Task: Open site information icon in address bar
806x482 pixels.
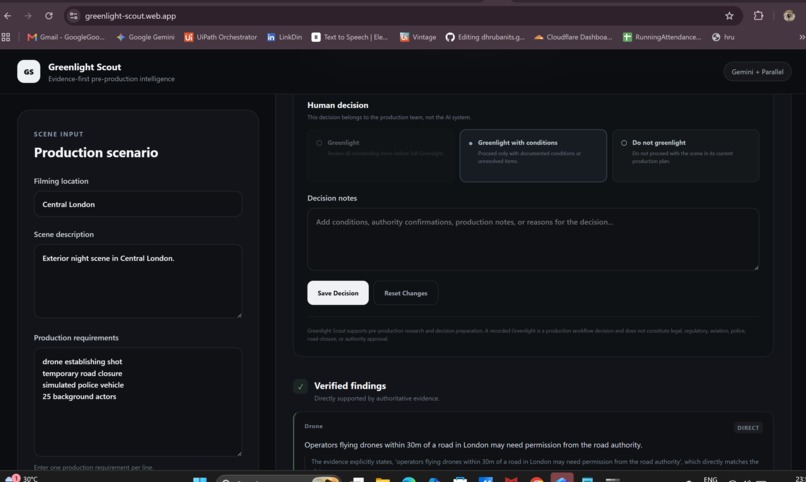Action: click(x=74, y=16)
